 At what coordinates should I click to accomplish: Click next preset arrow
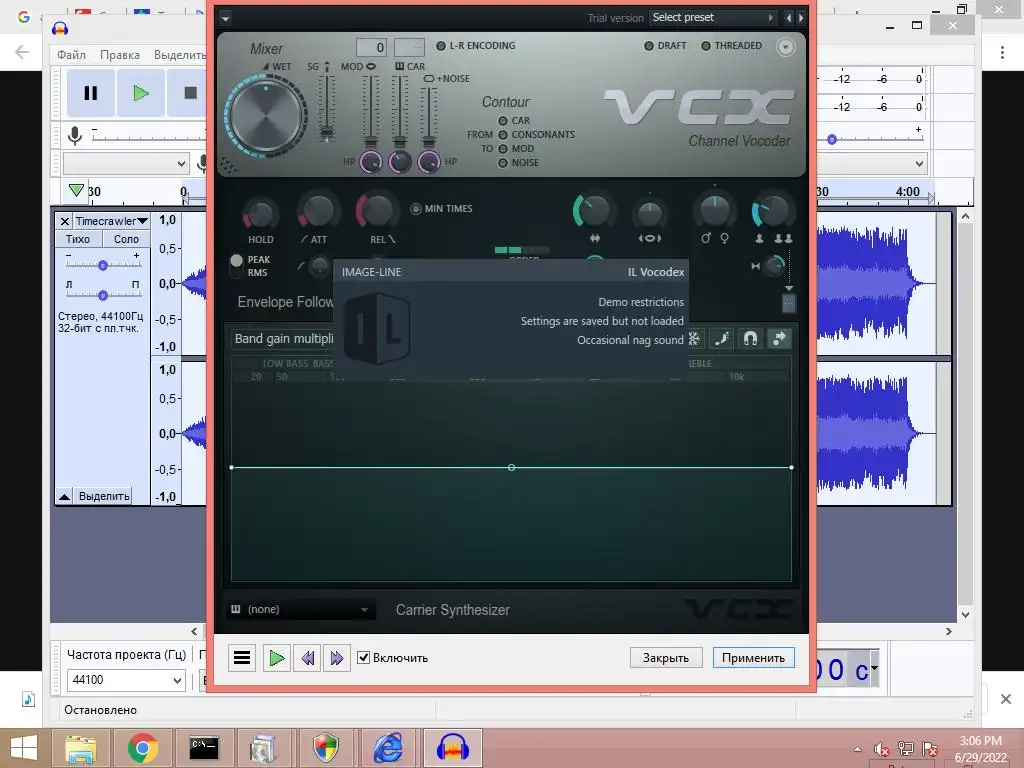(801, 18)
